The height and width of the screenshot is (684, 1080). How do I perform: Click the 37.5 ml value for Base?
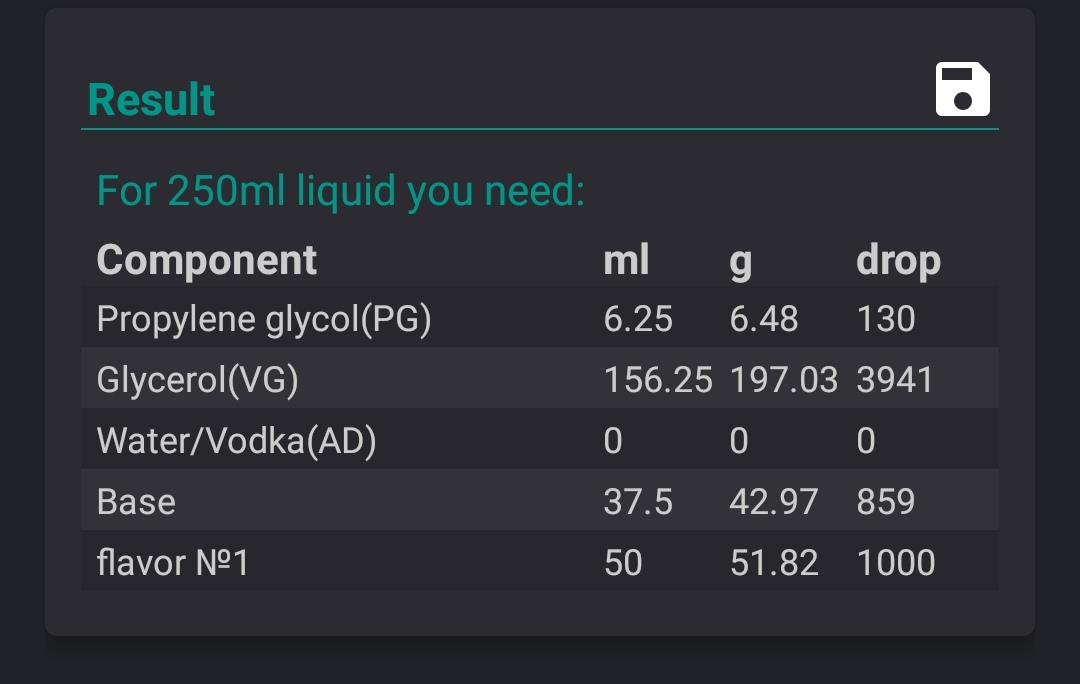638,501
